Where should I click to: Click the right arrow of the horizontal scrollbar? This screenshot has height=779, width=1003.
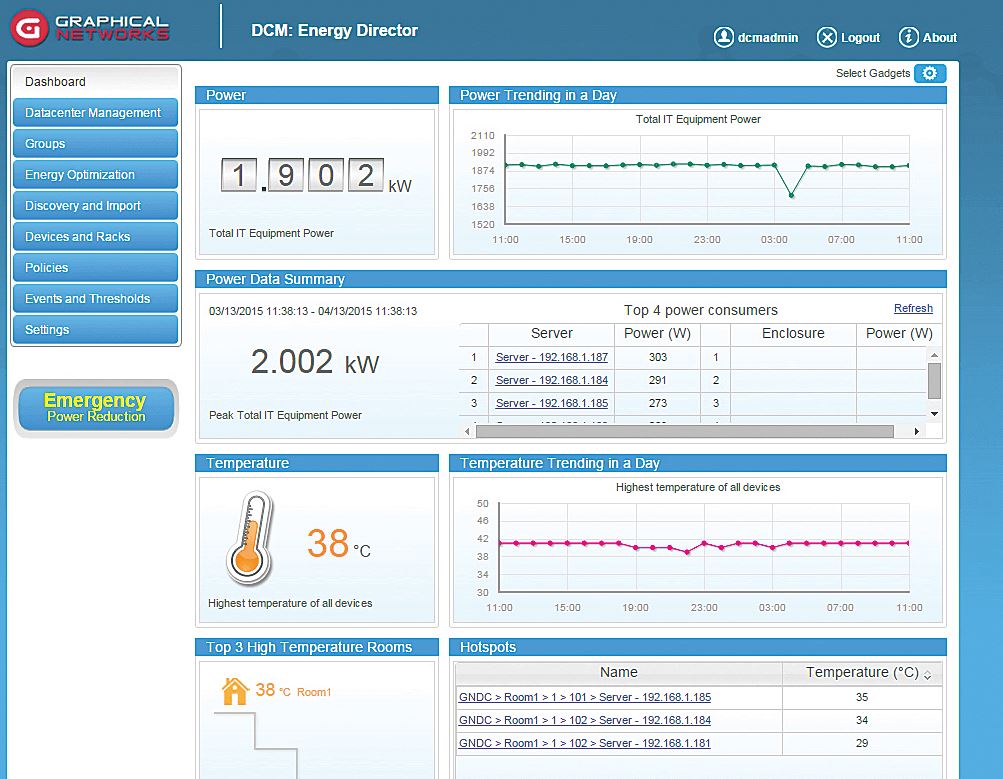[917, 431]
